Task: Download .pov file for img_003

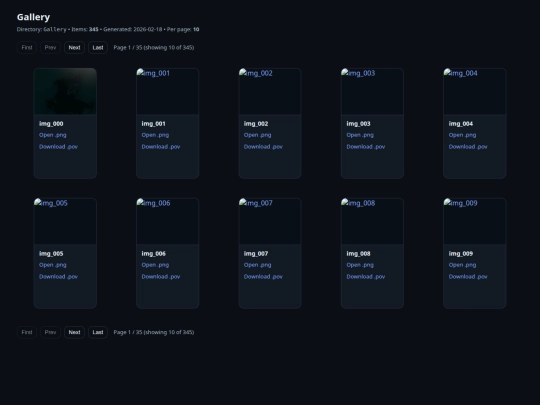Action: 366,147
